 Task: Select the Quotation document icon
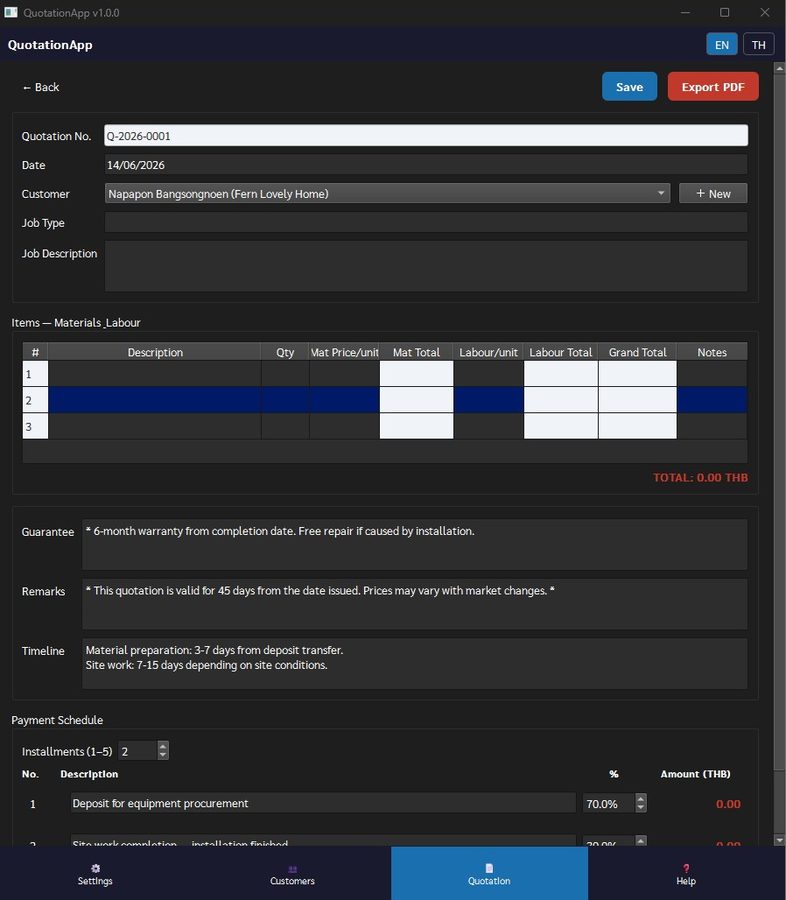(x=489, y=868)
